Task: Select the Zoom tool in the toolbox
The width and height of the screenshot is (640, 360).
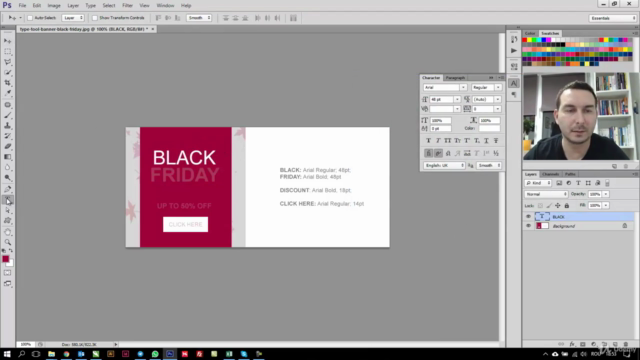Action: (x=8, y=242)
